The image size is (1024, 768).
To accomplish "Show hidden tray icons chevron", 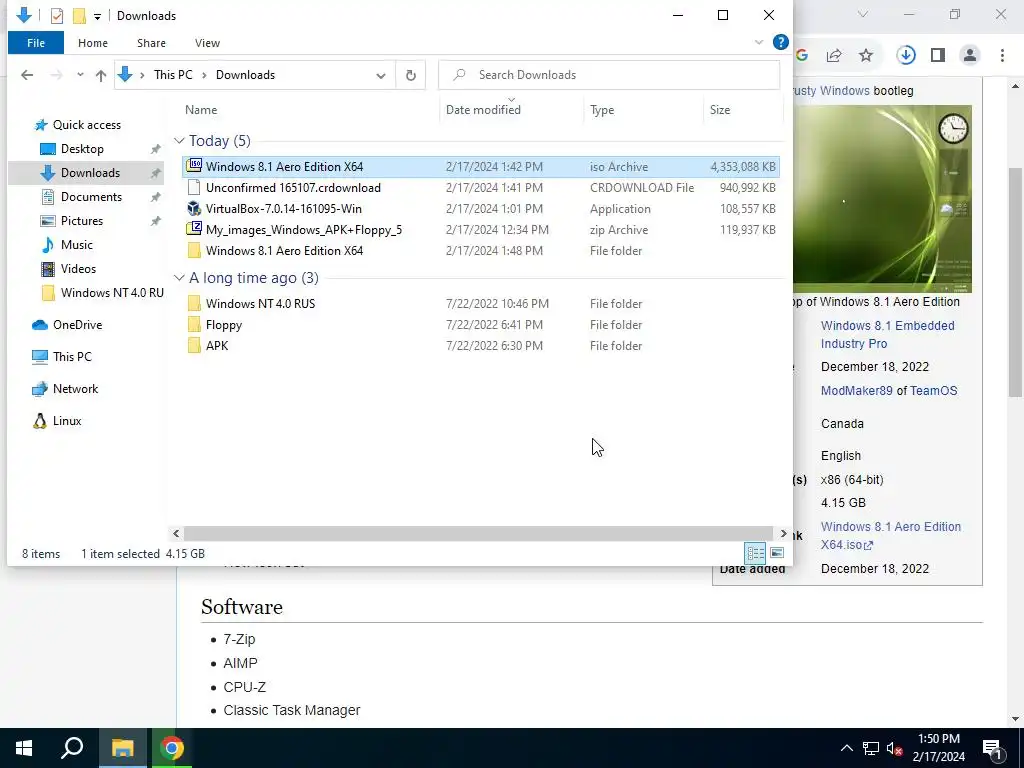I will click(x=846, y=748).
